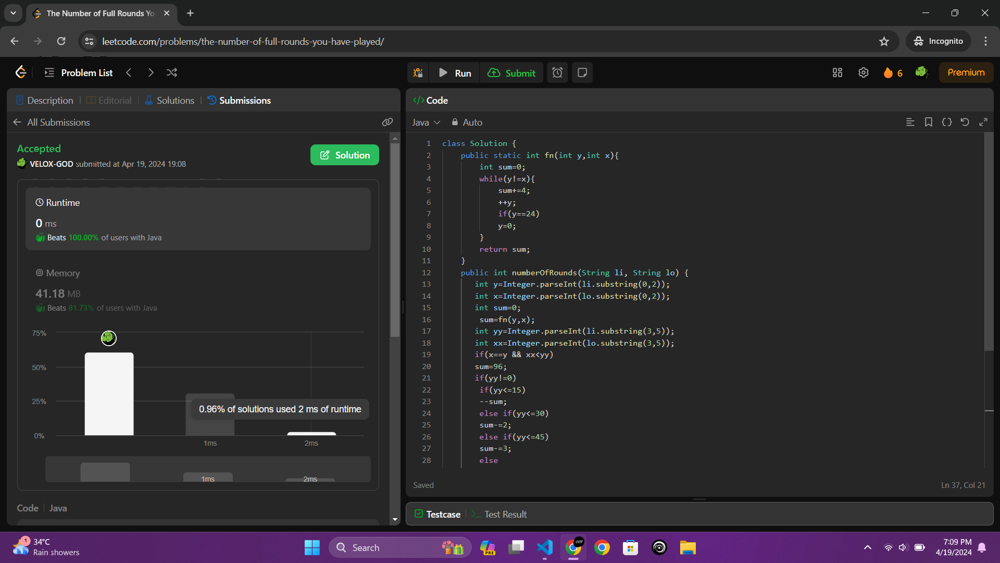This screenshot has height=563, width=1000.
Task: Bookmark this page star icon
Action: (884, 41)
